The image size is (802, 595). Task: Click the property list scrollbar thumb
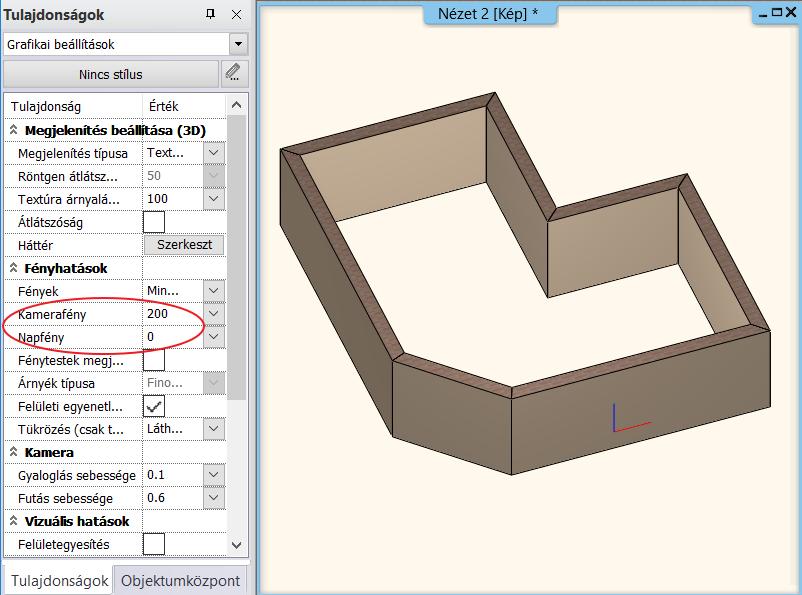pyautogui.click(x=236, y=257)
